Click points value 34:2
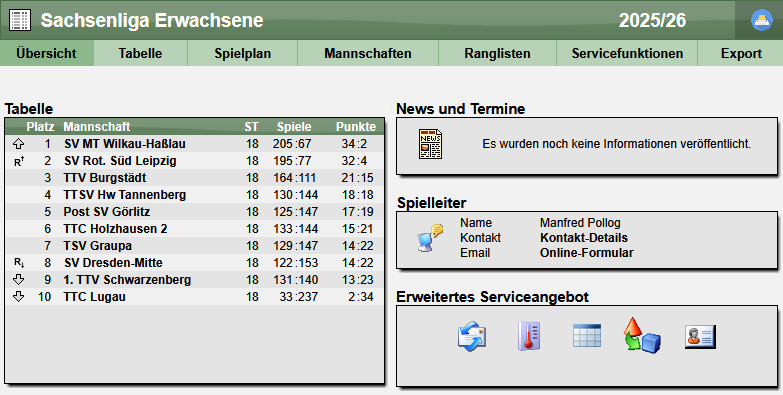Screen dimensions: 783x395 (x=355, y=144)
